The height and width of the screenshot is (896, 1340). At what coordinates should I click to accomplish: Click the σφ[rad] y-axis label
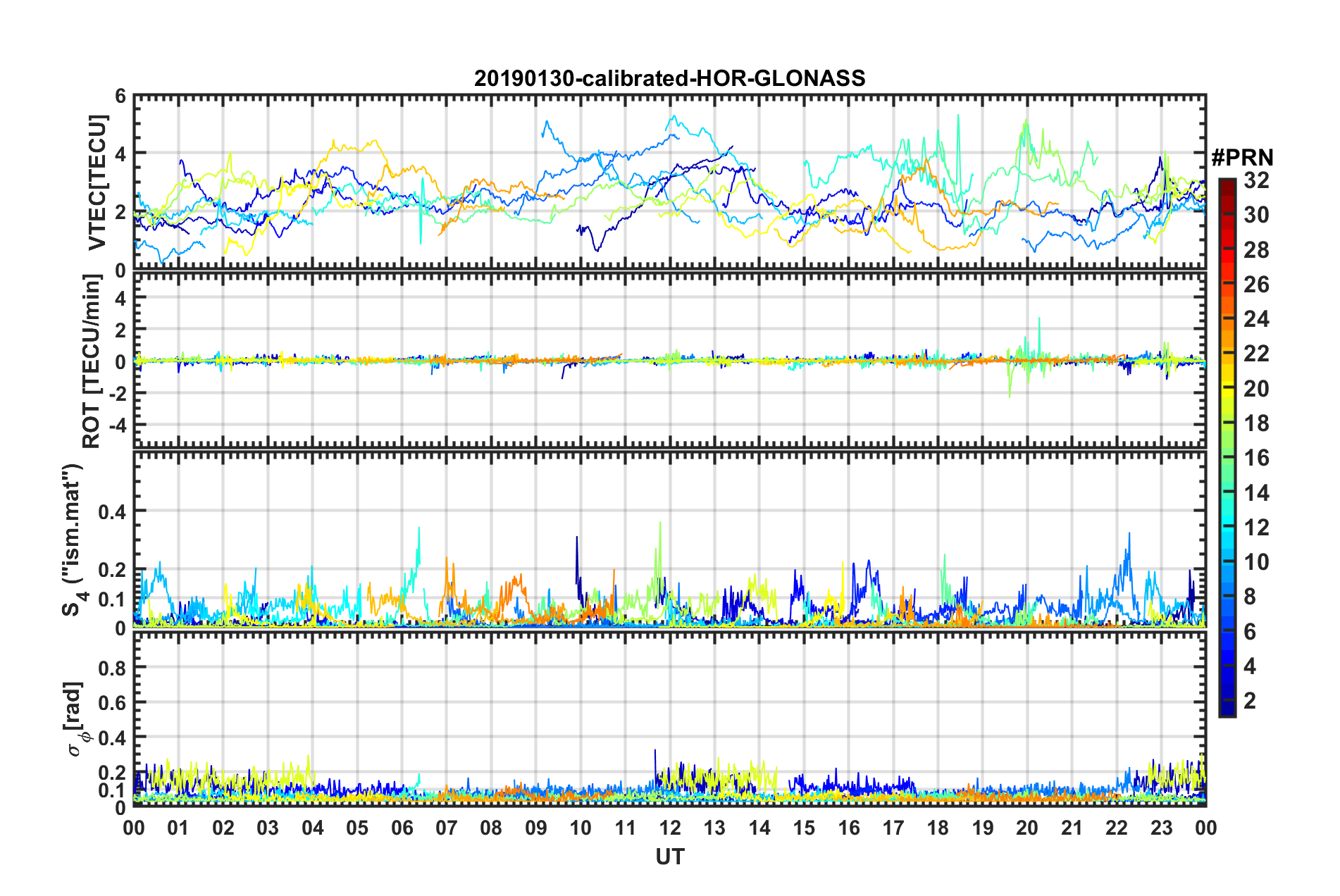(x=75, y=718)
